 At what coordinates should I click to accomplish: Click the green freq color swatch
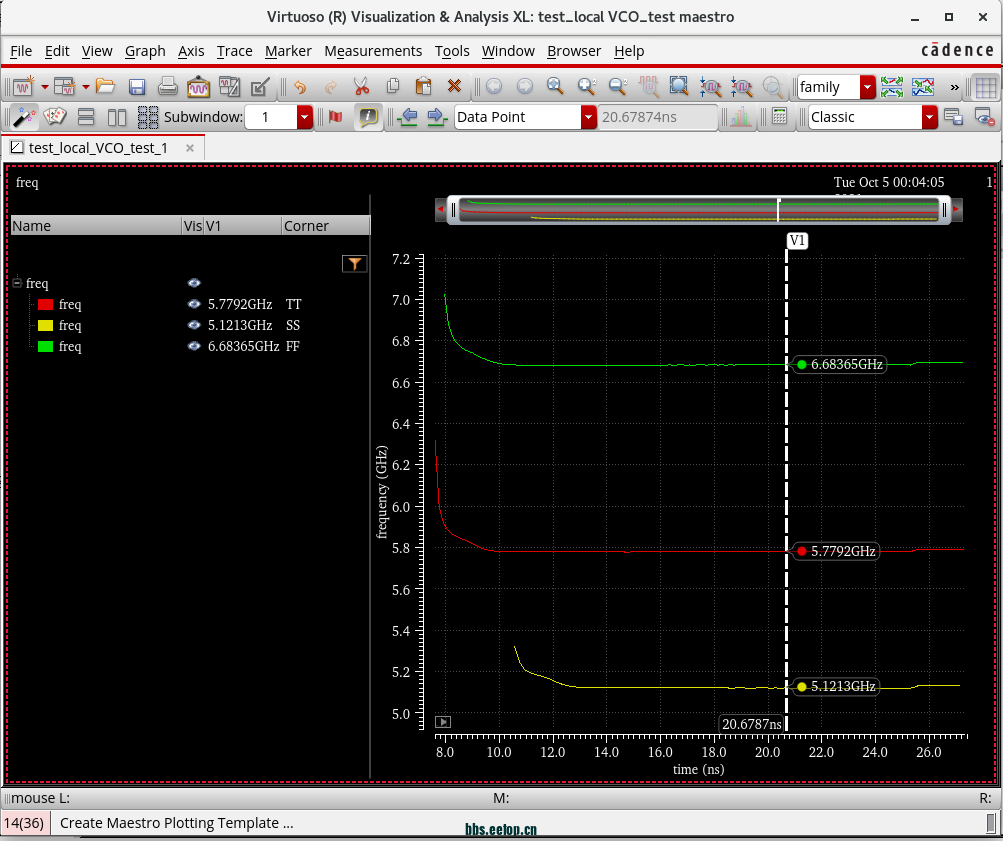[x=45, y=347]
